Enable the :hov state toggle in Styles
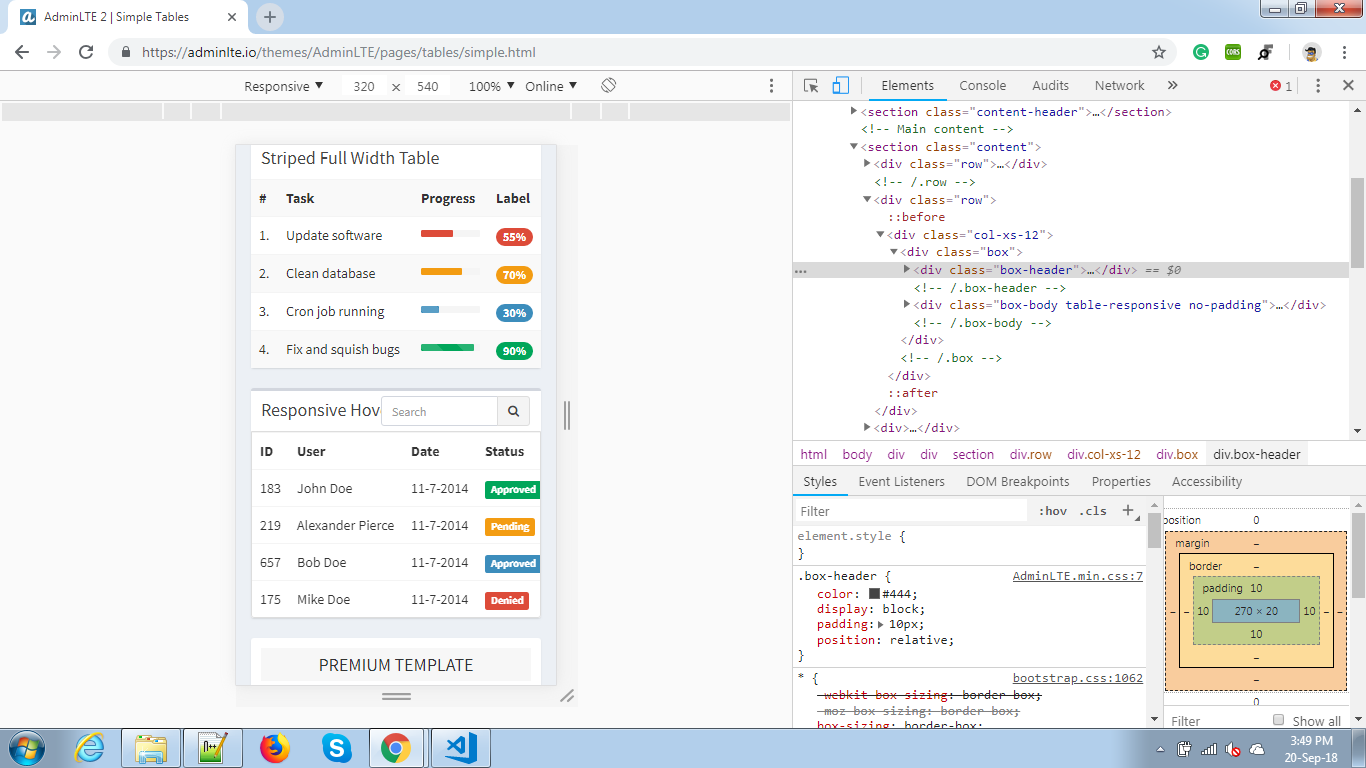This screenshot has height=768, width=1366. tap(1052, 511)
